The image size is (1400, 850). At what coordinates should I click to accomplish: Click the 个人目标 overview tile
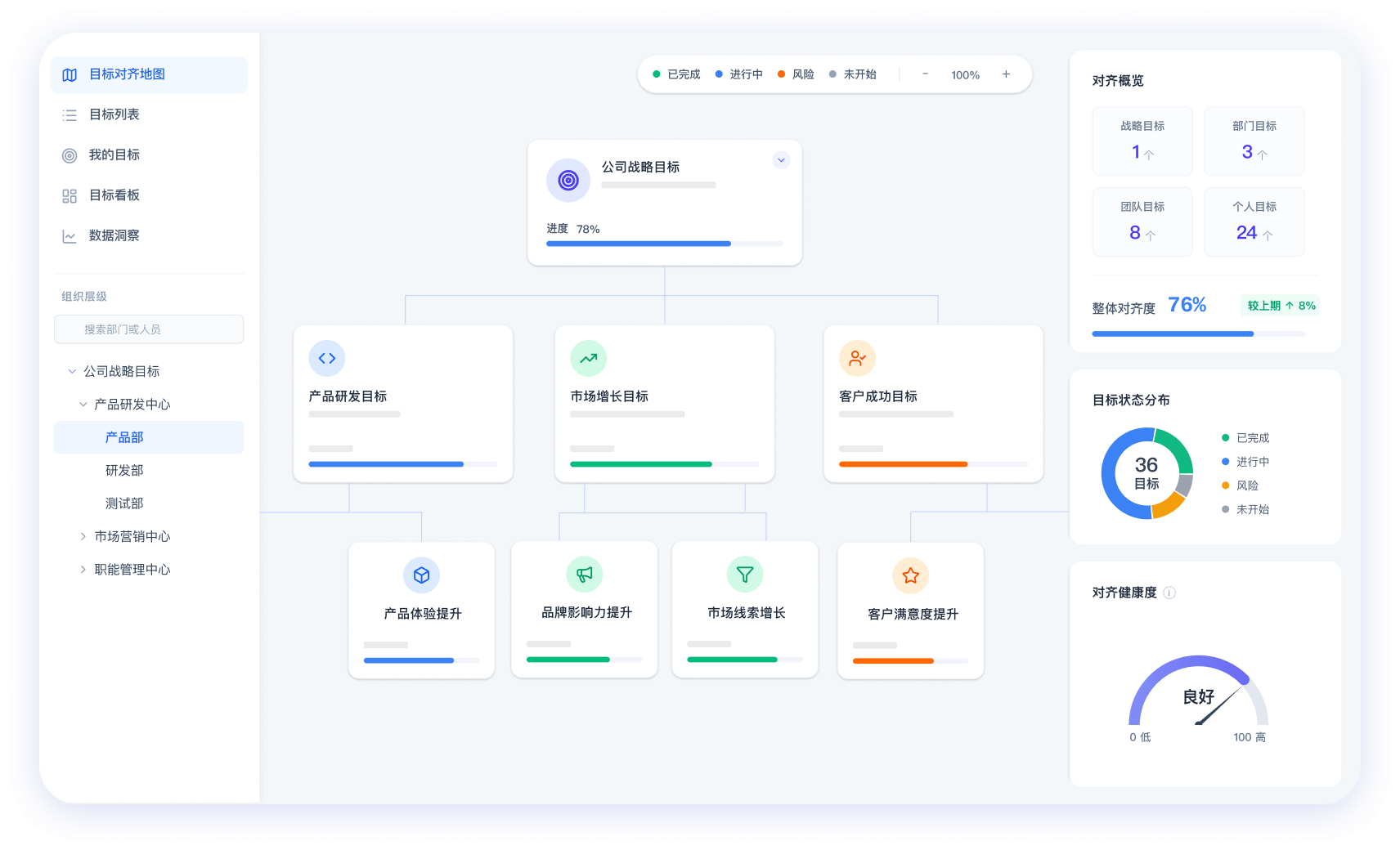[1254, 221]
